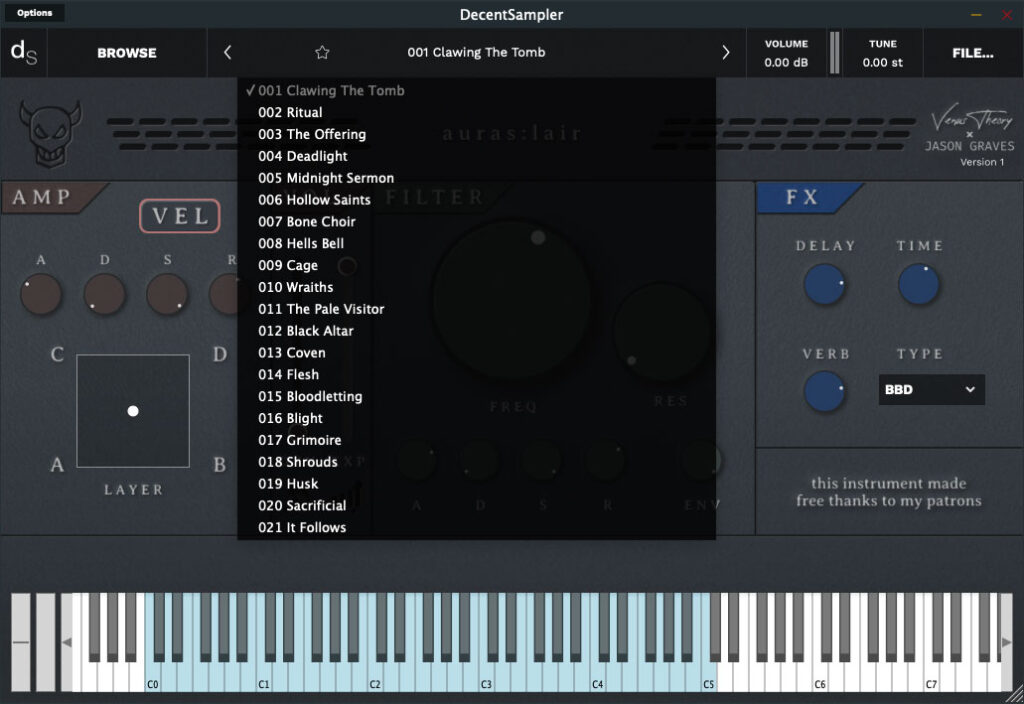
Task: Select preset 008 Hells Bell
Action: (x=477, y=244)
